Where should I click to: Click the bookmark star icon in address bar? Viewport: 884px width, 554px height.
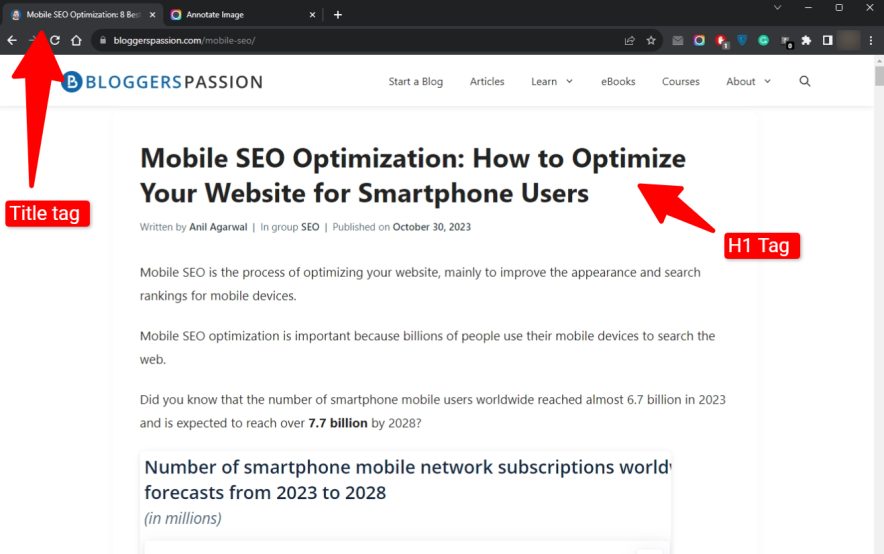[x=651, y=41]
